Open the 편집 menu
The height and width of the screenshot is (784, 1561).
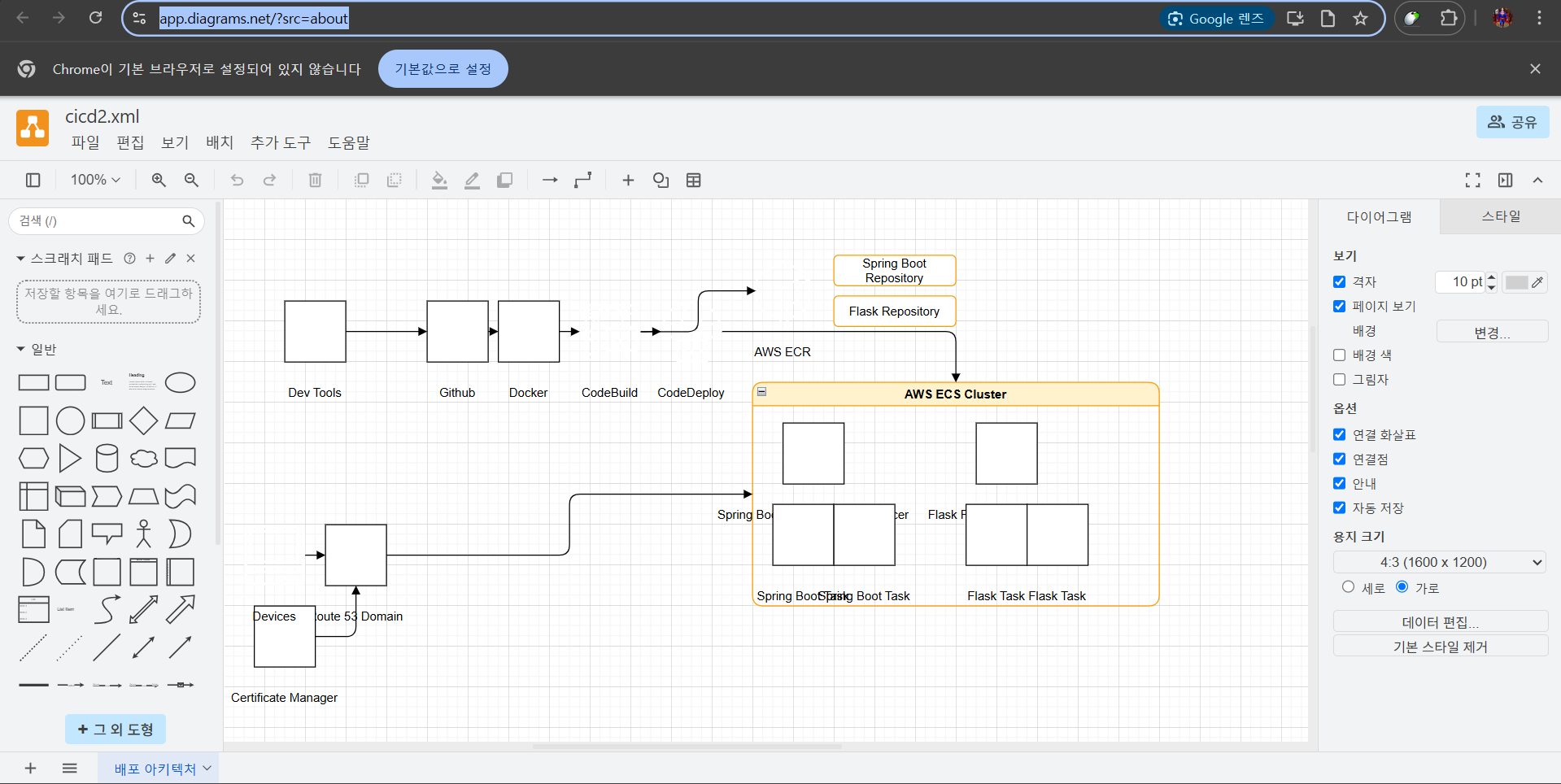[130, 142]
